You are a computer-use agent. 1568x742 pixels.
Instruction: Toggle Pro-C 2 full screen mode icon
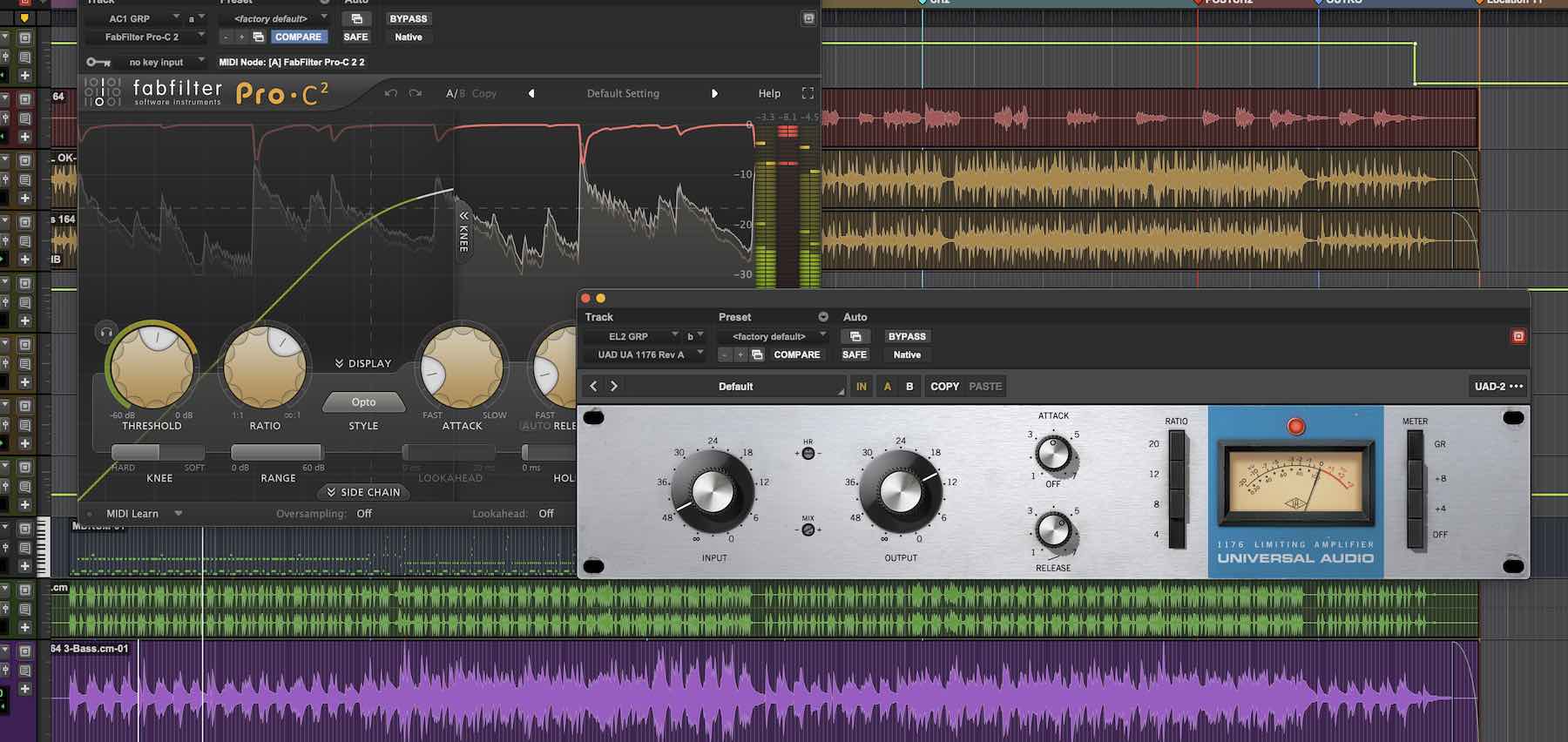[808, 93]
